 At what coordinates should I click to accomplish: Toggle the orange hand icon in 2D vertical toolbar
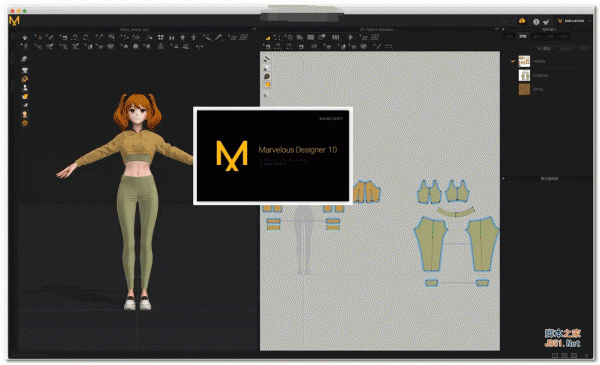click(267, 85)
